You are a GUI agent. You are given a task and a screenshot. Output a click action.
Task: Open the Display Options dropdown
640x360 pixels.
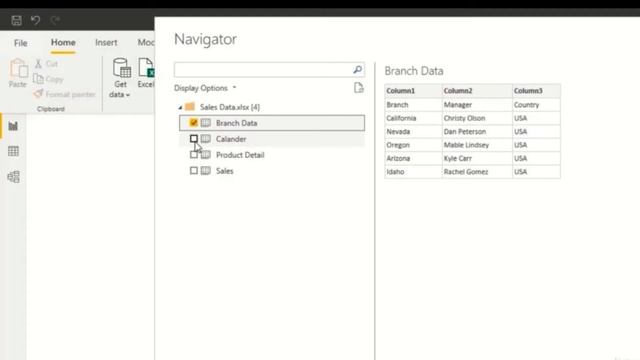[x=205, y=88]
